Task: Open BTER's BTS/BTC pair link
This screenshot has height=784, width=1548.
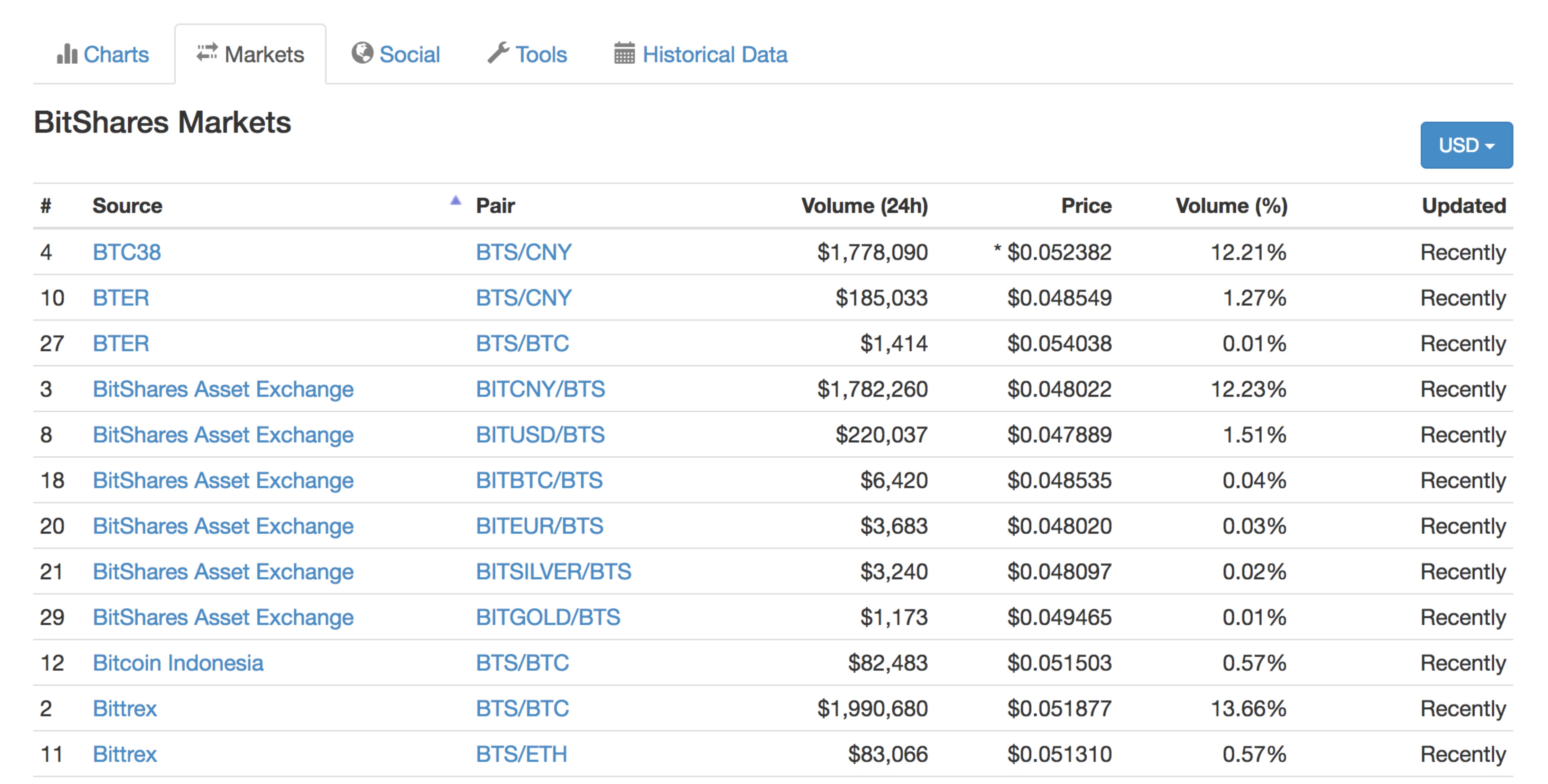Action: [x=522, y=344]
